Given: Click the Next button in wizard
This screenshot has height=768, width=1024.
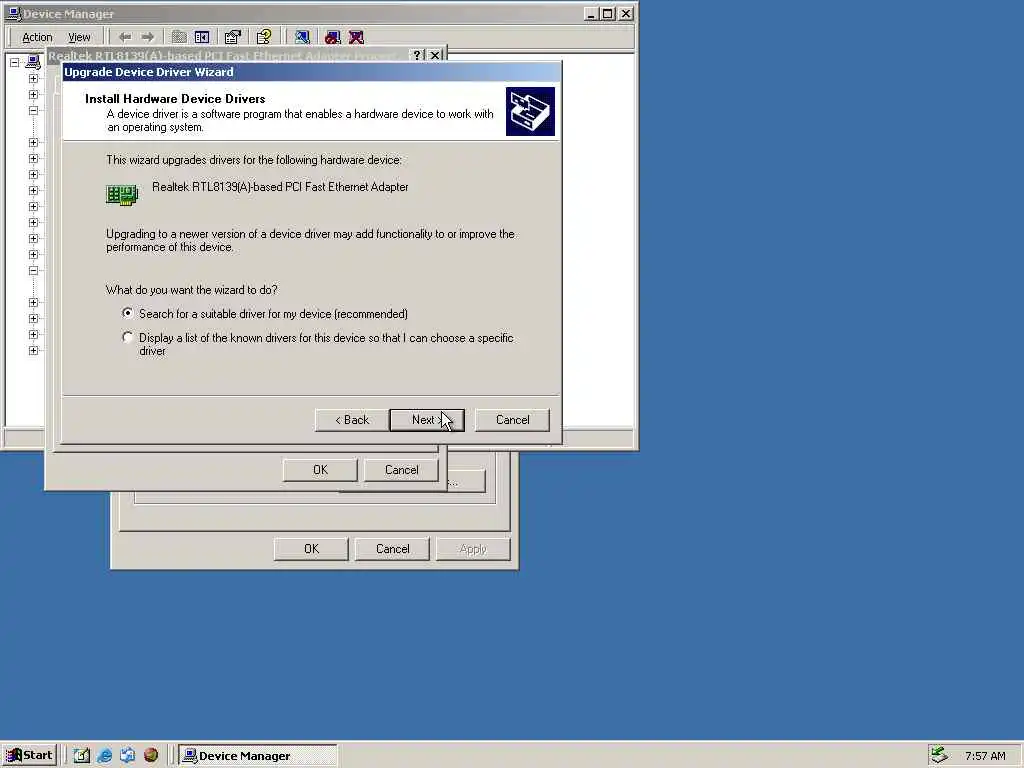Looking at the screenshot, I should (427, 420).
